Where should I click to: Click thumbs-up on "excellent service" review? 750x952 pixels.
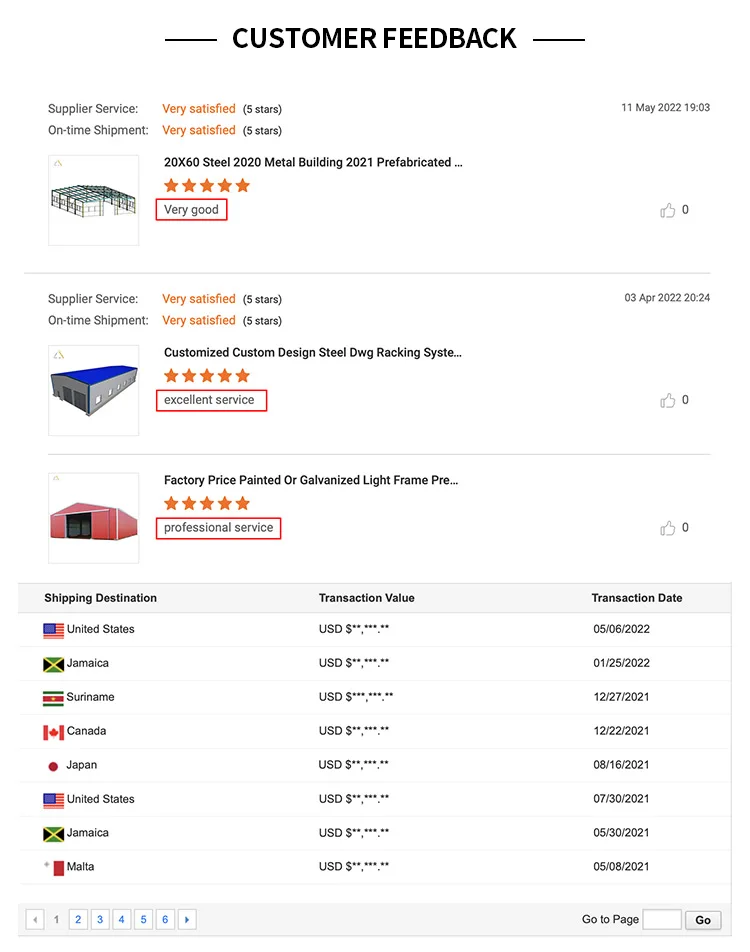[x=668, y=400]
